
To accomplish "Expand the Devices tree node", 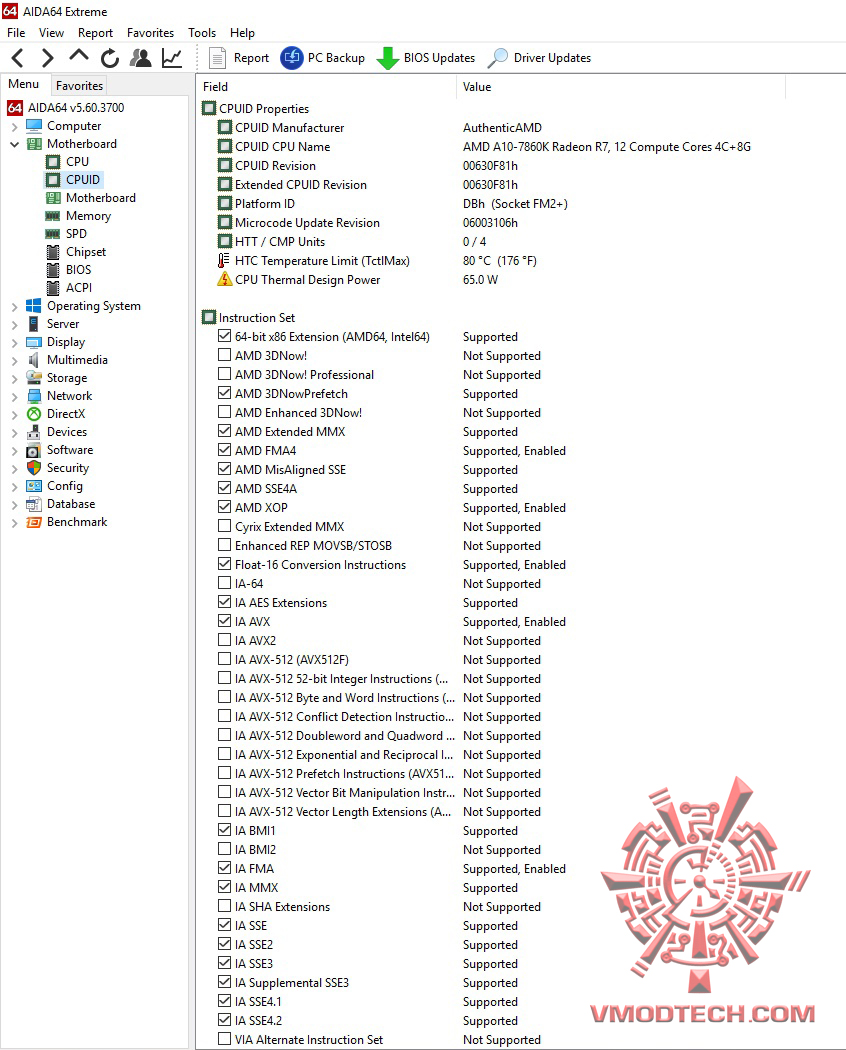I will pos(14,433).
